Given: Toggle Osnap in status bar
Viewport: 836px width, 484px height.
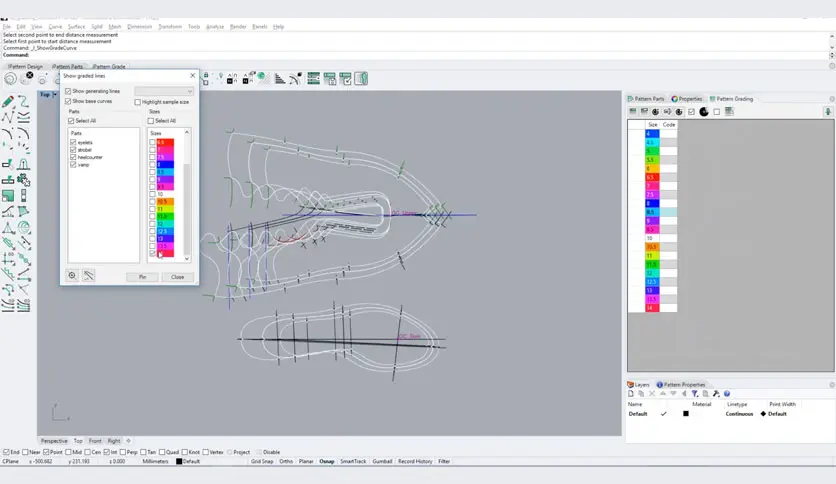Looking at the screenshot, I should pyautogui.click(x=327, y=461).
